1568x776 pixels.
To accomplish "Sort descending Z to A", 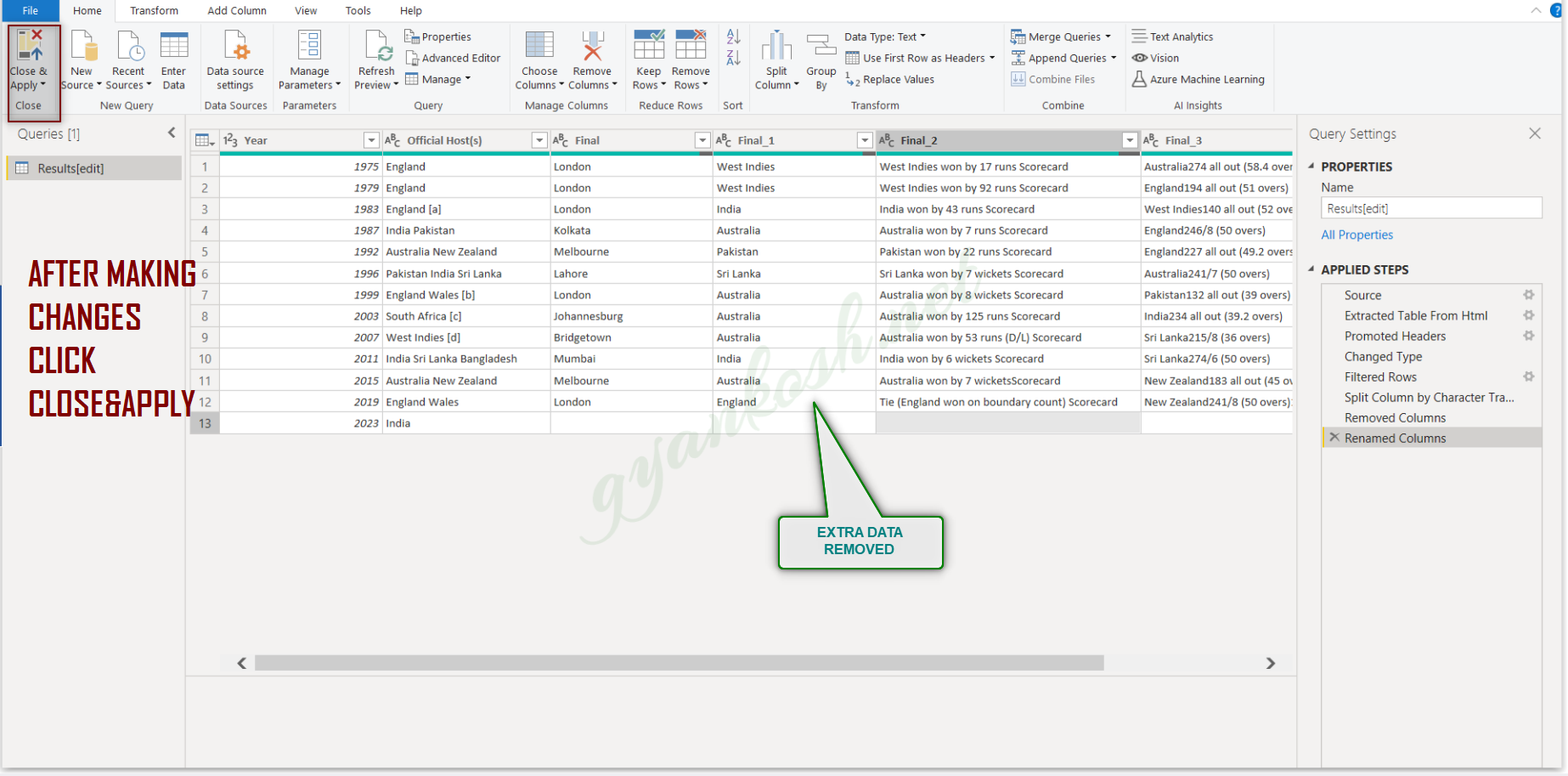I will click(734, 58).
